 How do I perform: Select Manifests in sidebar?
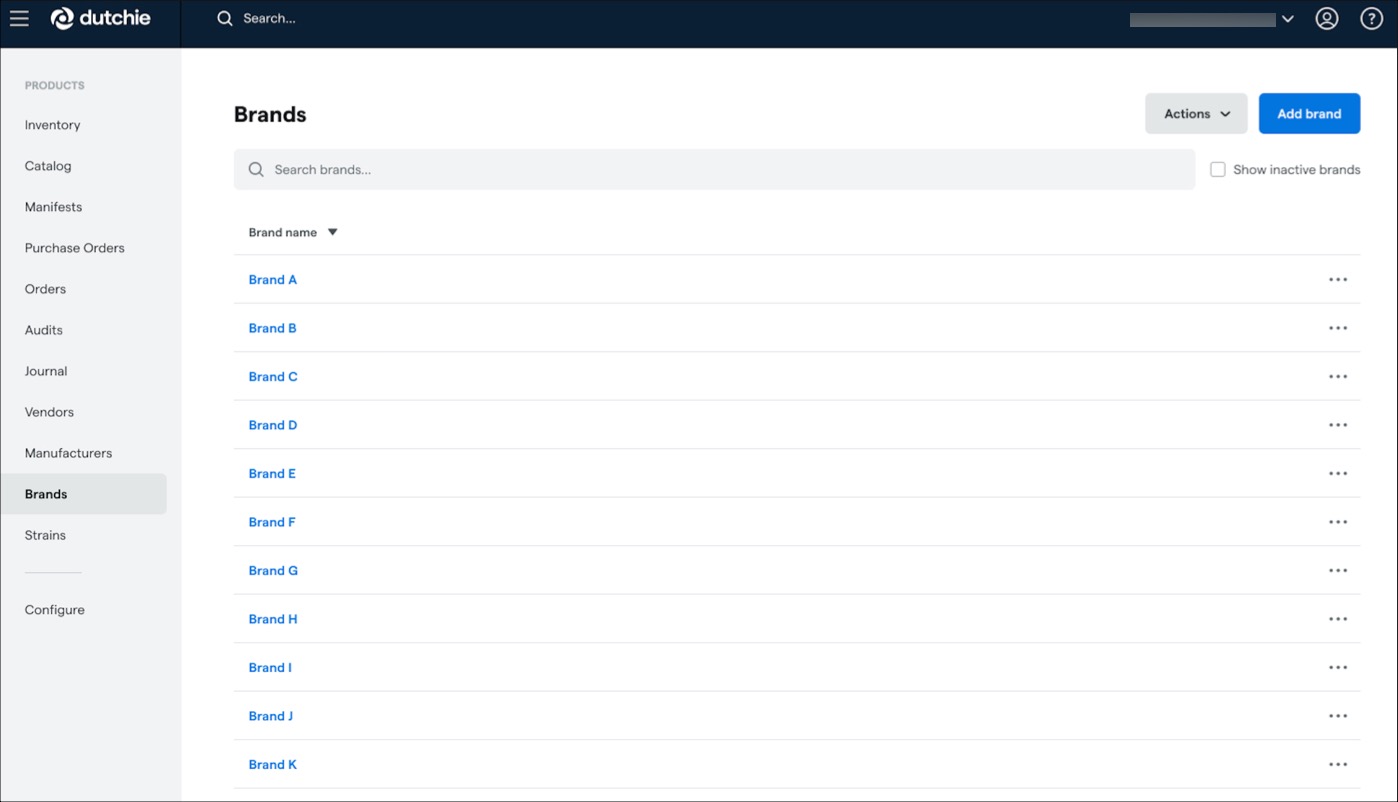pos(54,207)
